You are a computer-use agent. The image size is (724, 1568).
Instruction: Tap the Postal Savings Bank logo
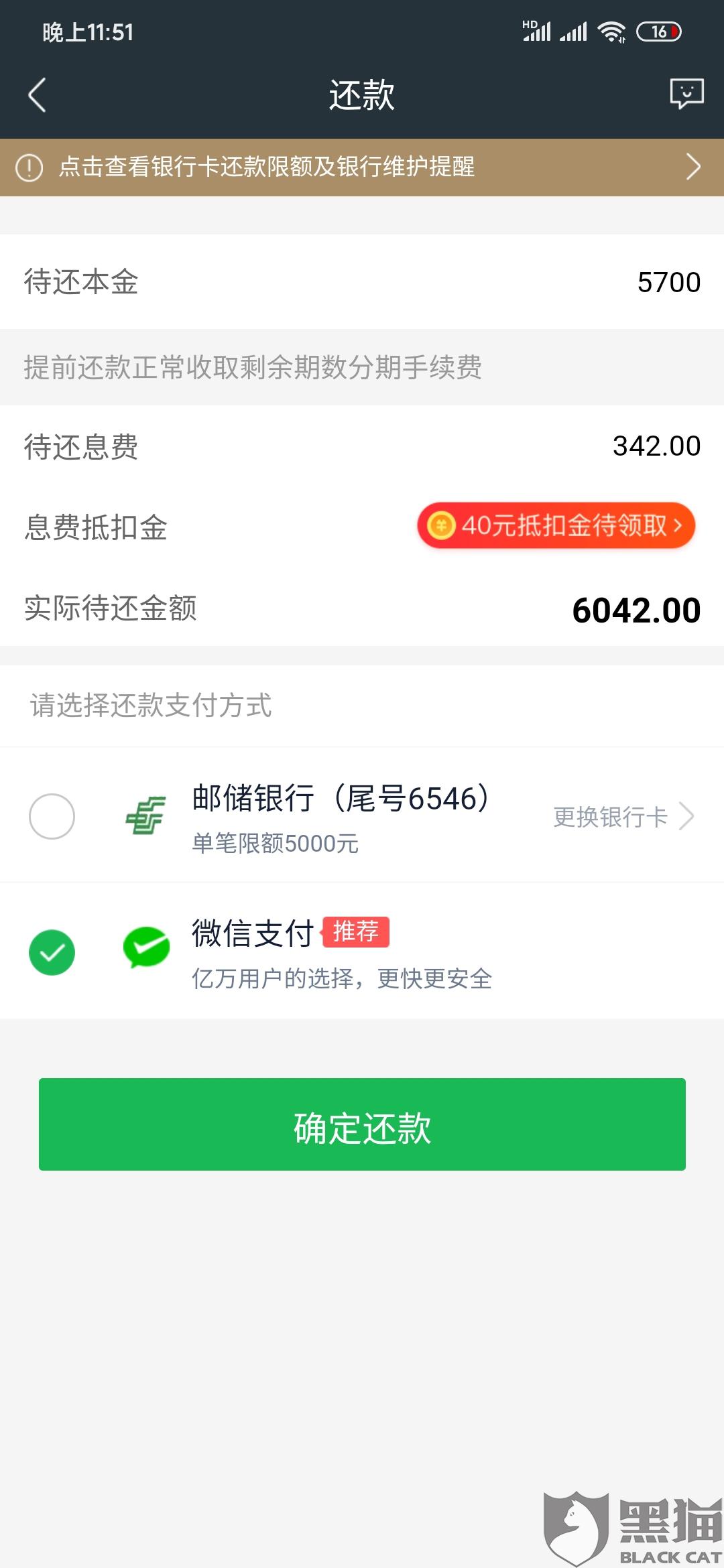(146, 815)
